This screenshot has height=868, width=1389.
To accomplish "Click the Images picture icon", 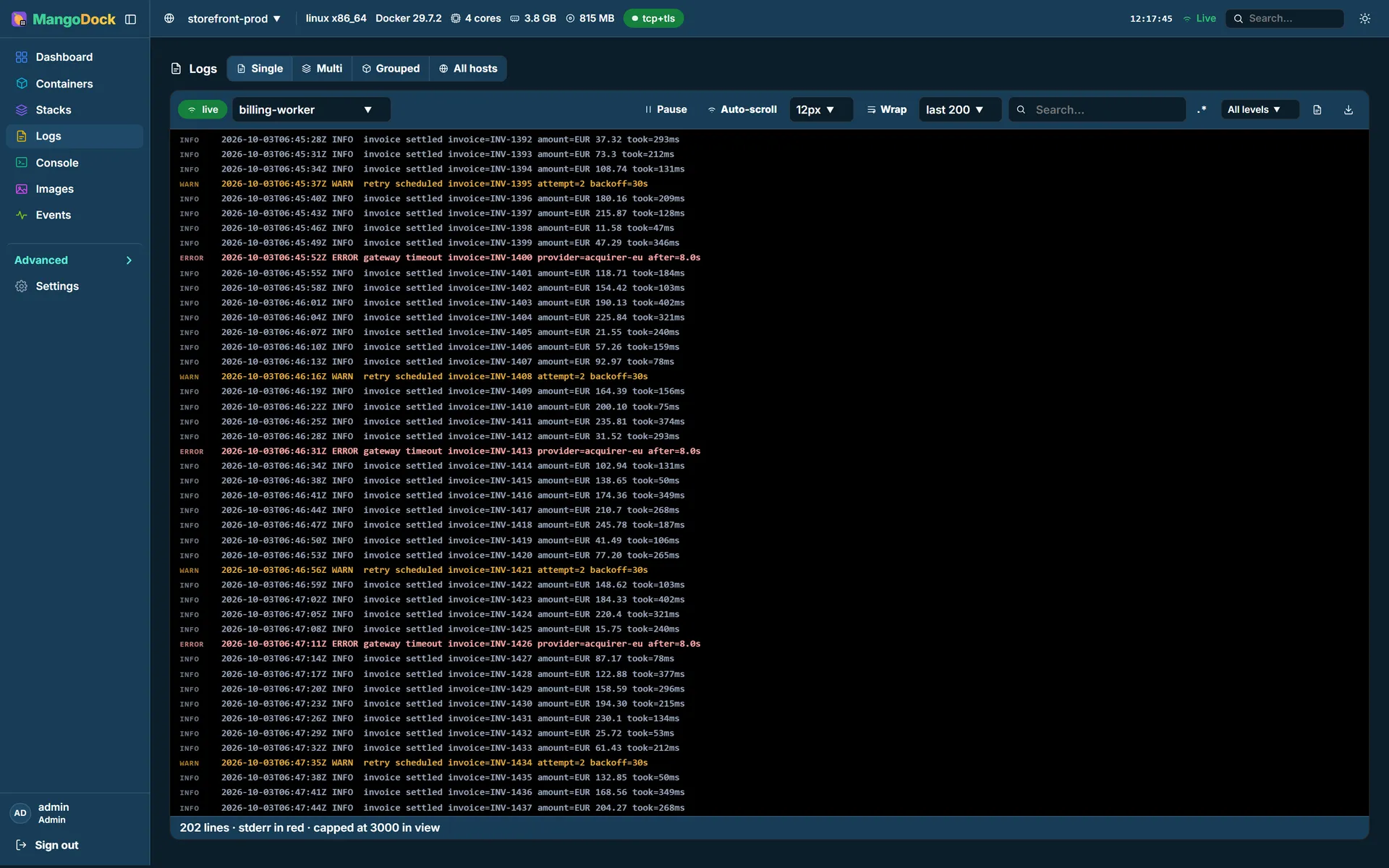I will [22, 189].
